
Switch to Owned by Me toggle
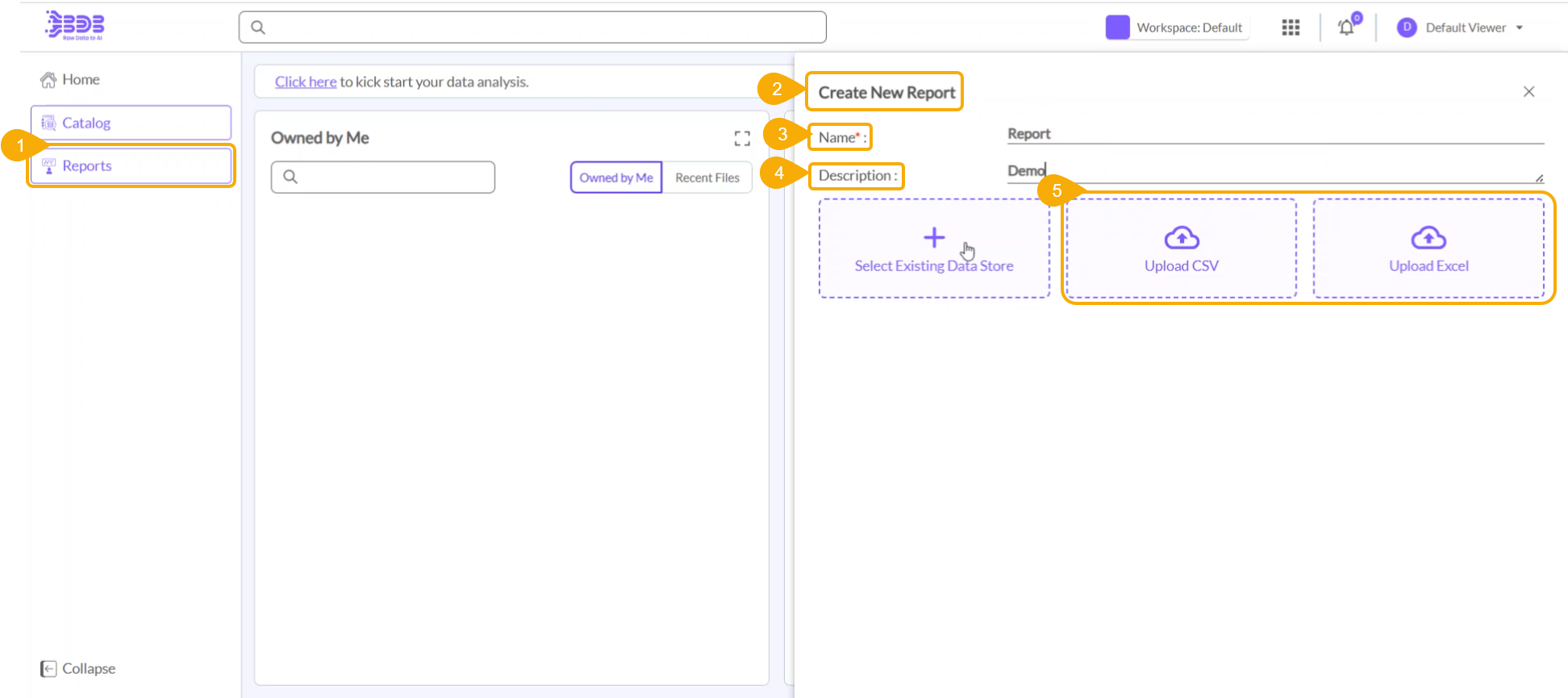click(x=616, y=178)
